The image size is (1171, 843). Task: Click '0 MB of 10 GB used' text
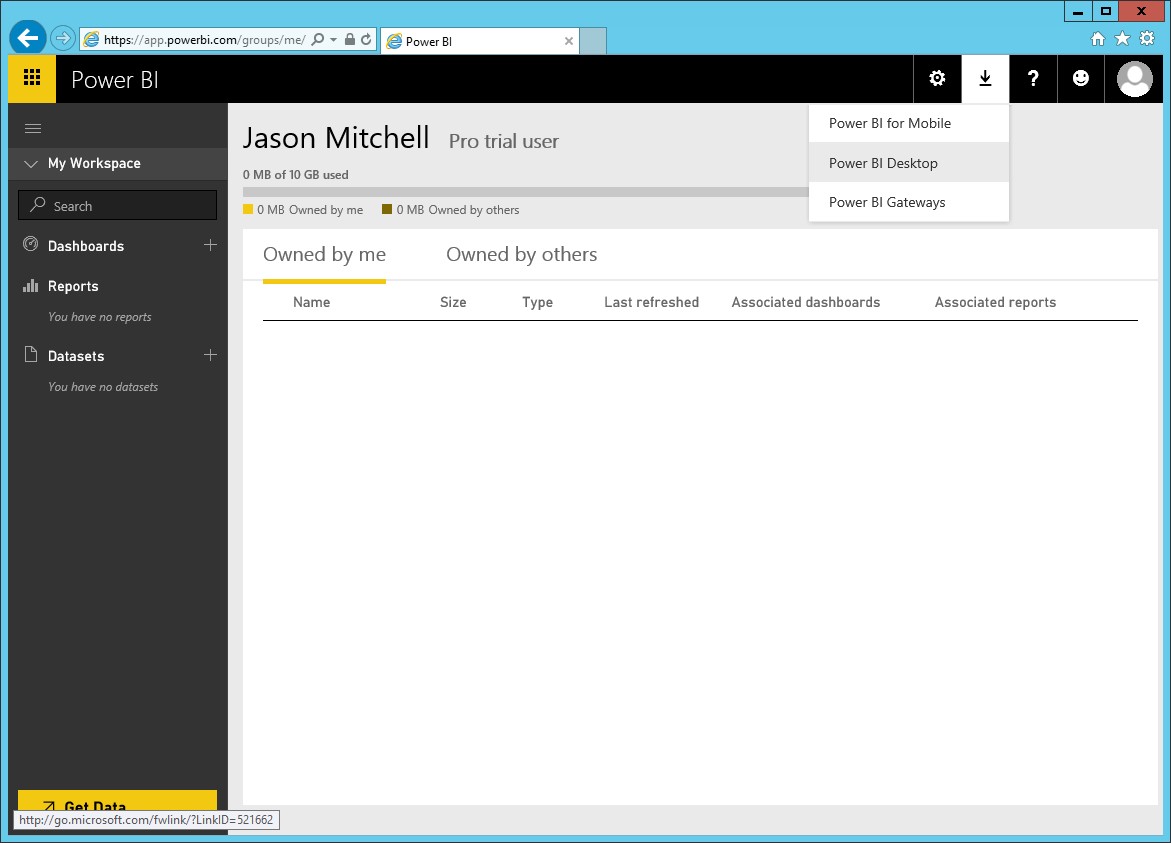click(296, 175)
